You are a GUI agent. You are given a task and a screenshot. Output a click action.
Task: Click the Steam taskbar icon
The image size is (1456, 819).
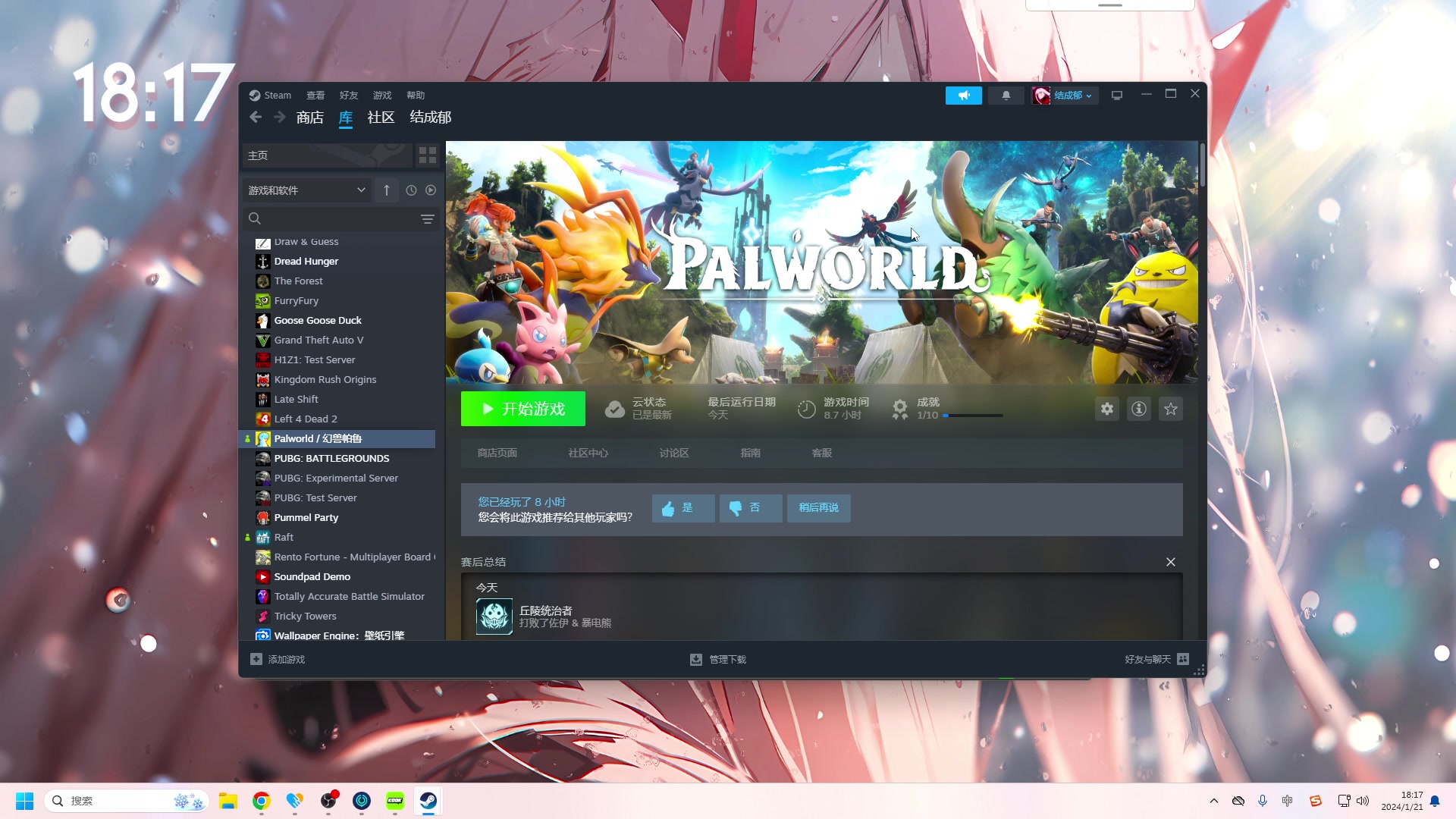428,801
